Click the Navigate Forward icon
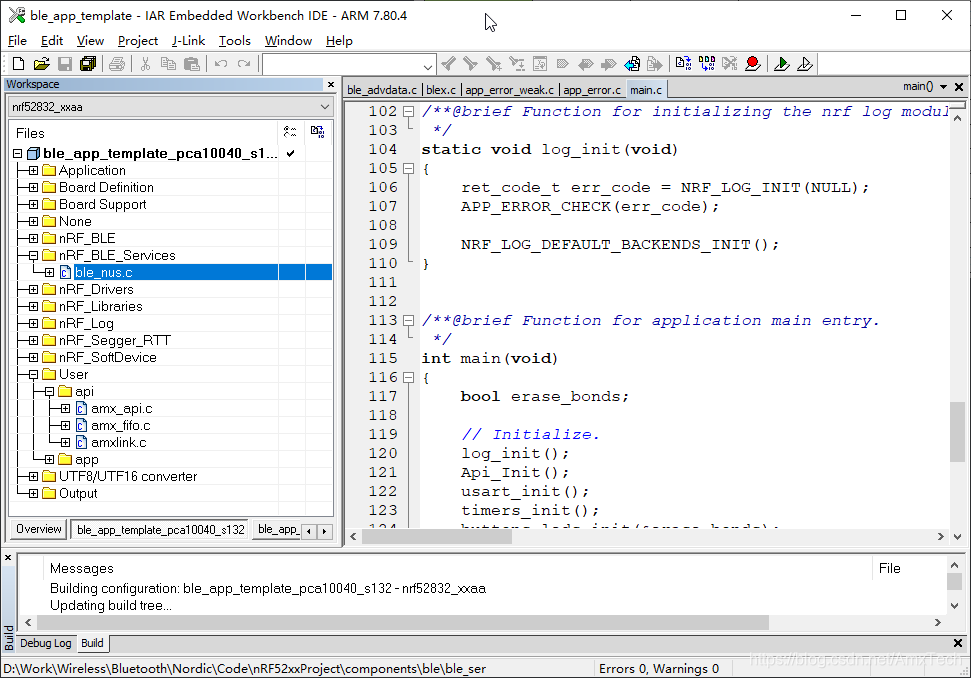 click(x=655, y=64)
